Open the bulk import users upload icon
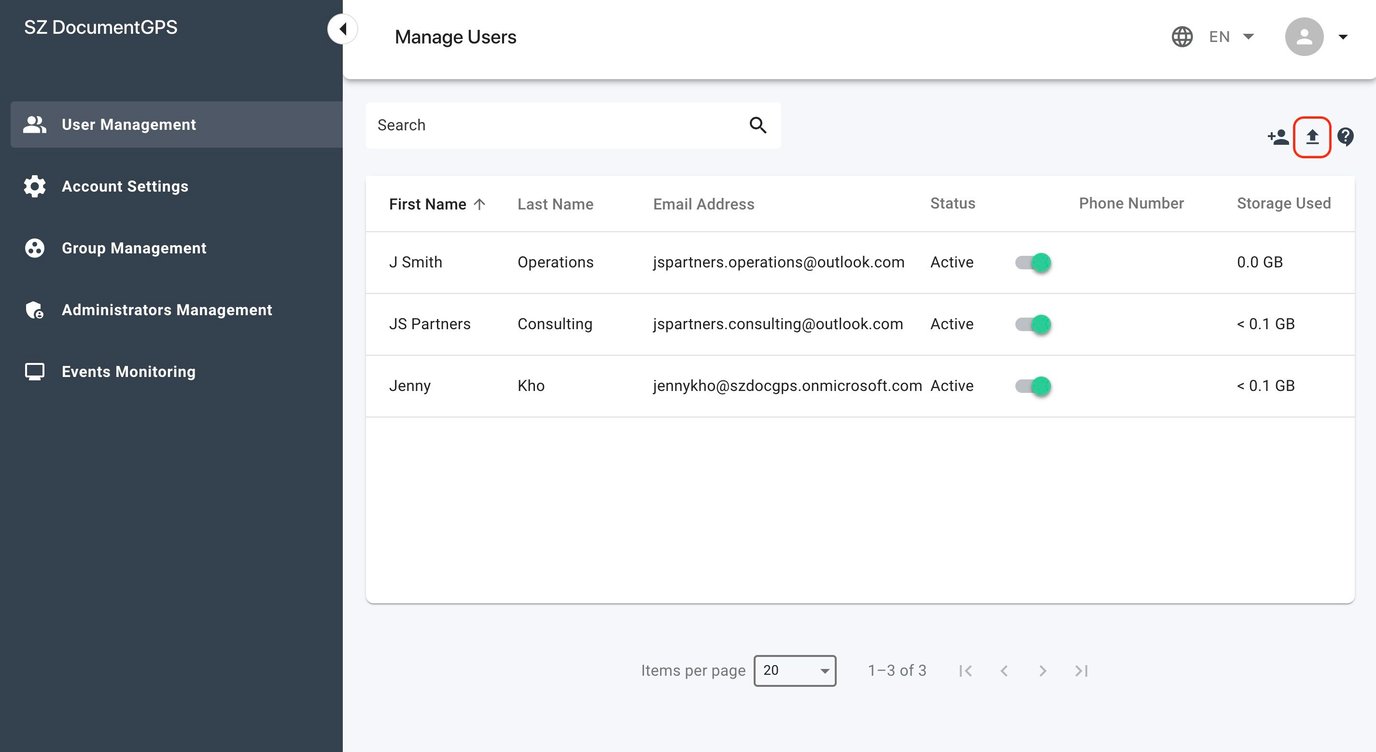Viewport: 1376px width, 752px height. tap(1312, 137)
